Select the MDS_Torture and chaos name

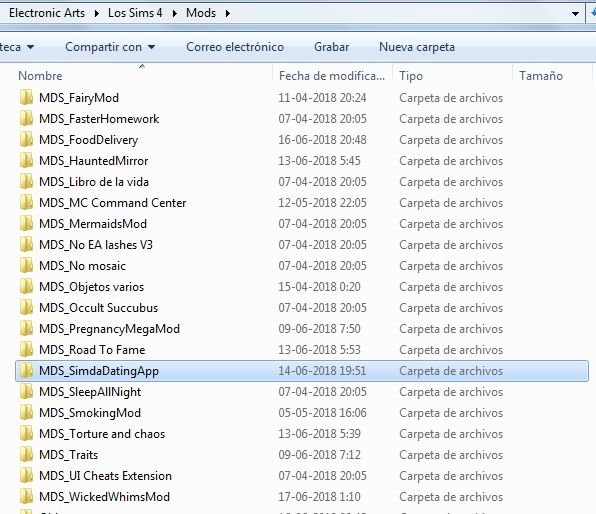[102, 433]
